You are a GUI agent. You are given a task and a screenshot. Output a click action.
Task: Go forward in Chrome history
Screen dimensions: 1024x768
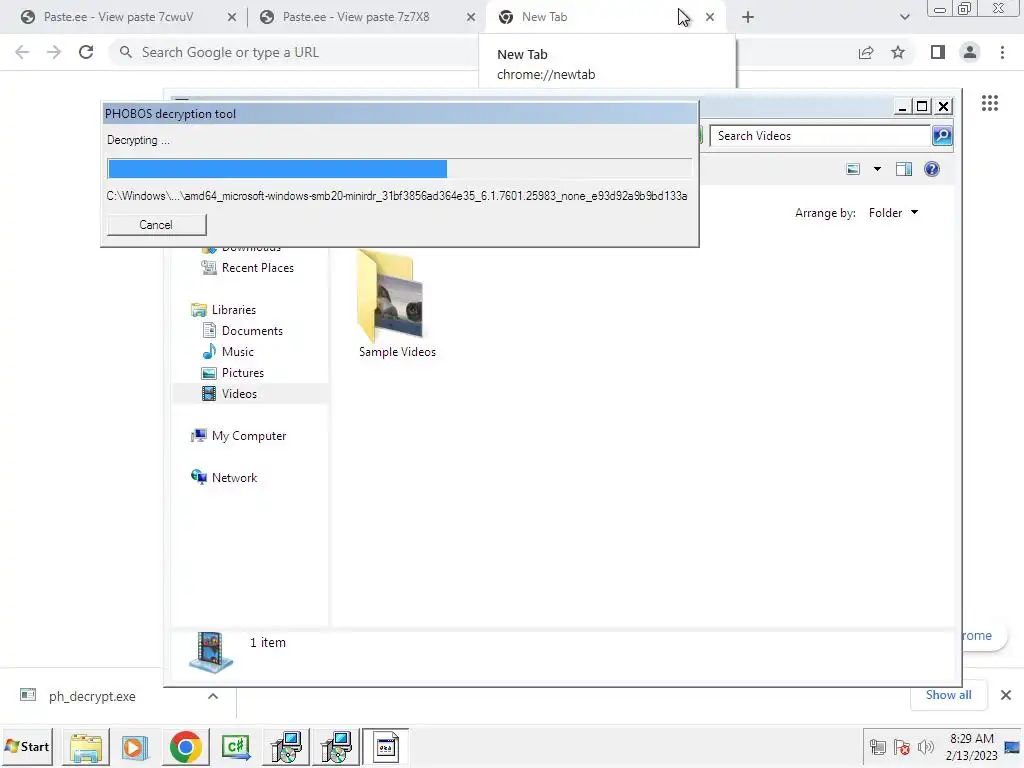[54, 52]
